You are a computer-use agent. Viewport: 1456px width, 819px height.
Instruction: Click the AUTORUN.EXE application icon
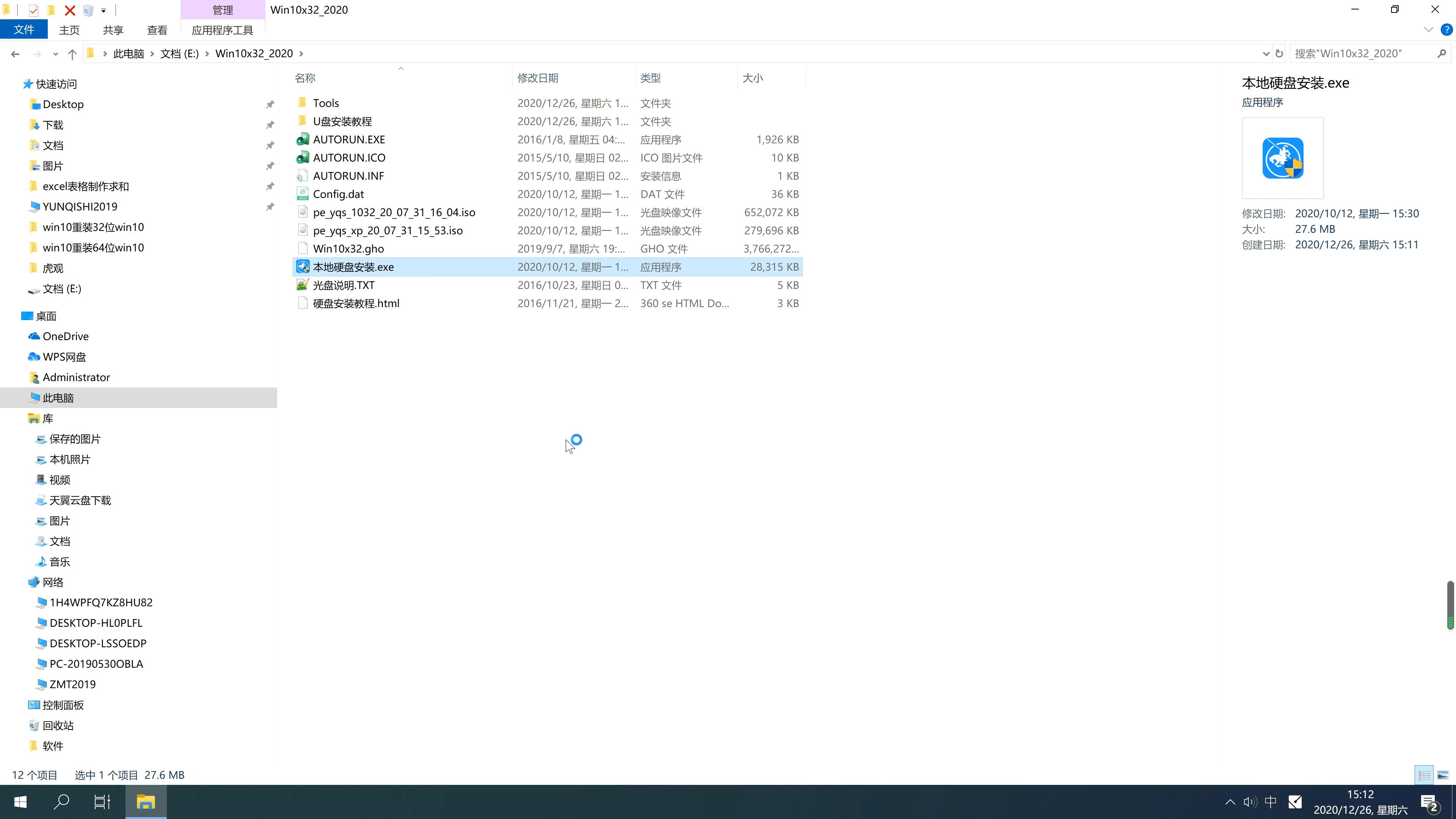click(x=303, y=139)
